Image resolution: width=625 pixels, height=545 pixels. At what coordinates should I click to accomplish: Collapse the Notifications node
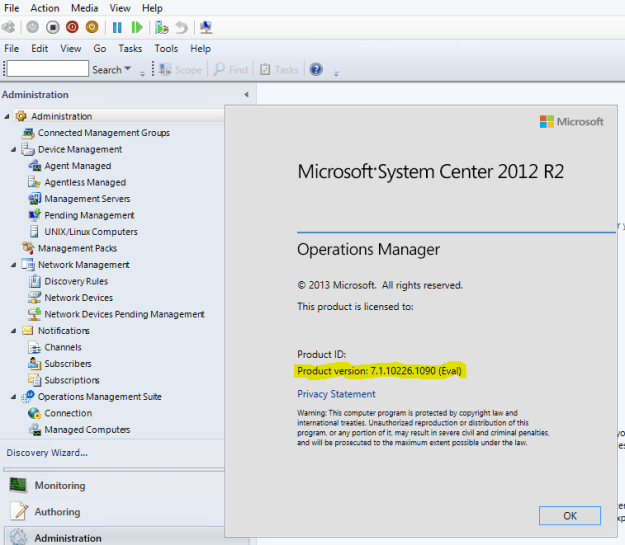[14, 331]
